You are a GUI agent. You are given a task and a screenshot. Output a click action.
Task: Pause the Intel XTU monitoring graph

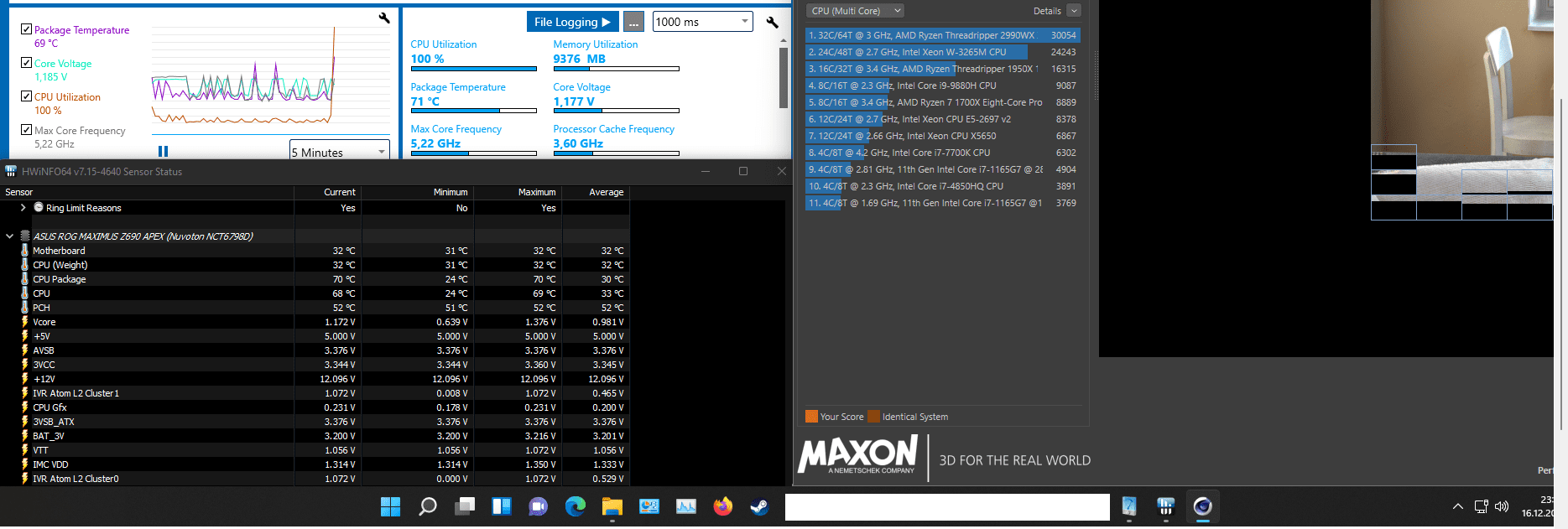tap(163, 152)
